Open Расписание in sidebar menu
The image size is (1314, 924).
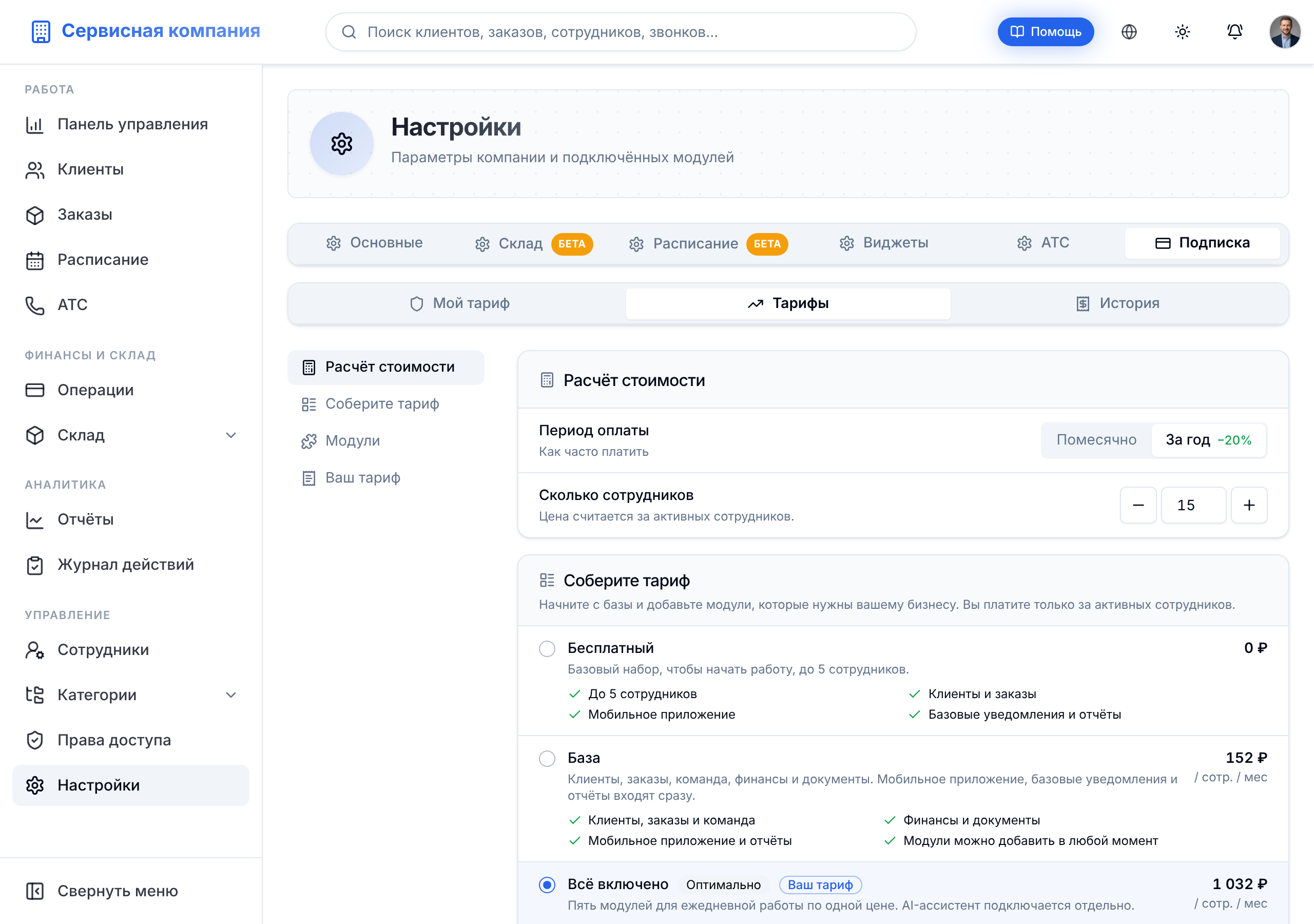(131, 260)
